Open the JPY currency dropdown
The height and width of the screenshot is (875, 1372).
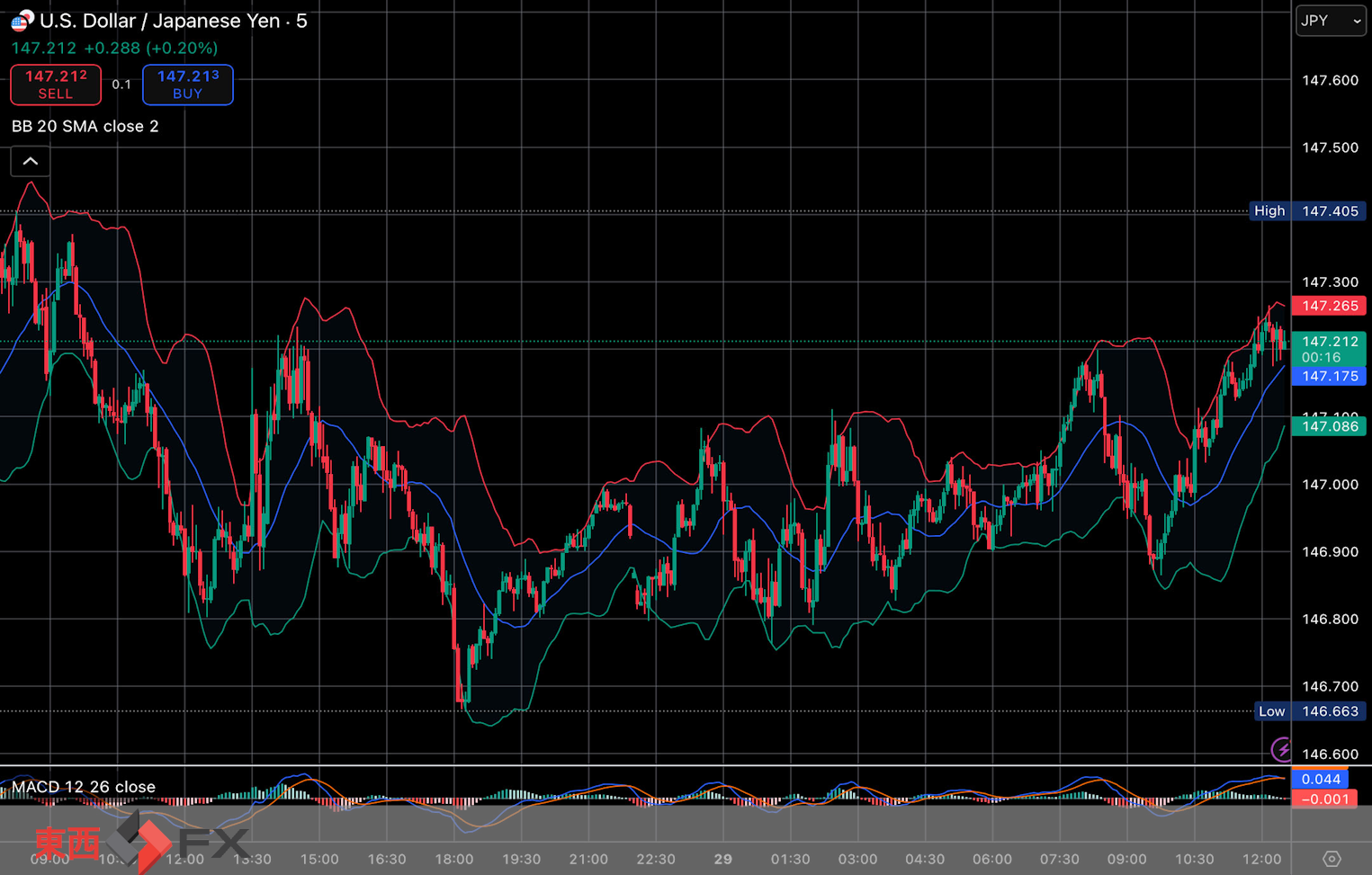pos(1331,21)
